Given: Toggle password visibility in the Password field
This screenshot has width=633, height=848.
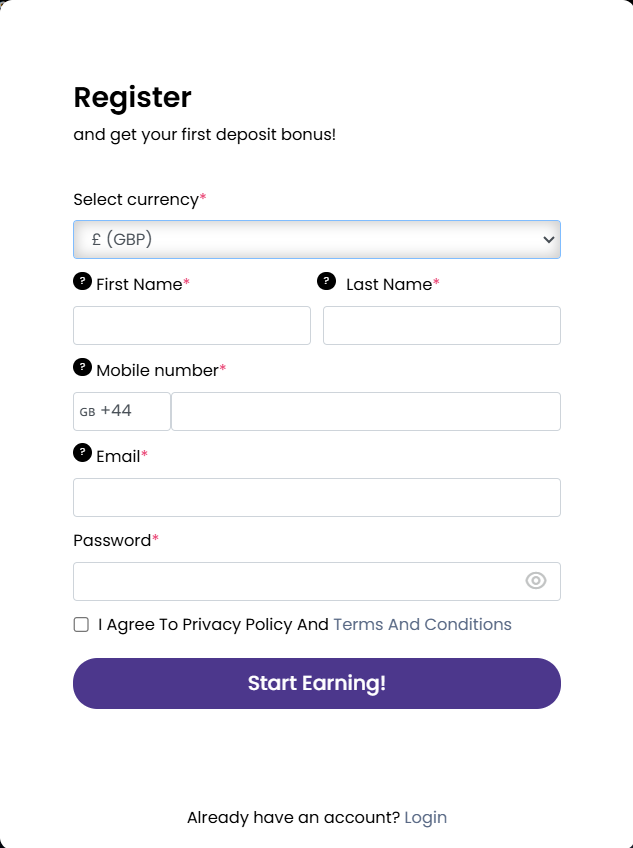Looking at the screenshot, I should [x=535, y=581].
